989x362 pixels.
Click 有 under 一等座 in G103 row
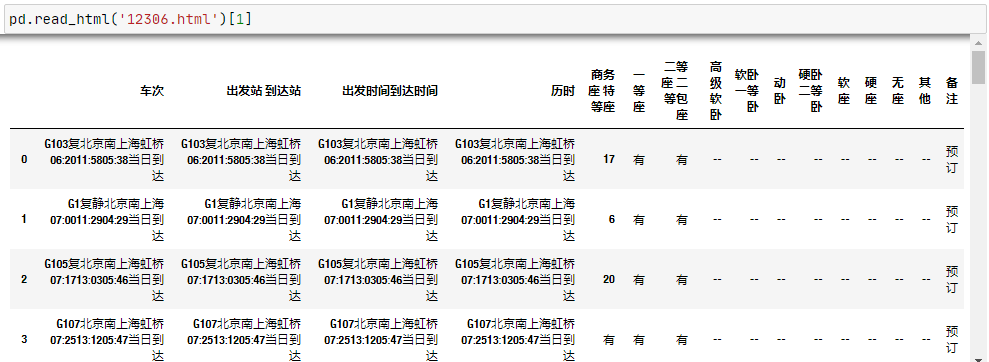click(x=639, y=160)
